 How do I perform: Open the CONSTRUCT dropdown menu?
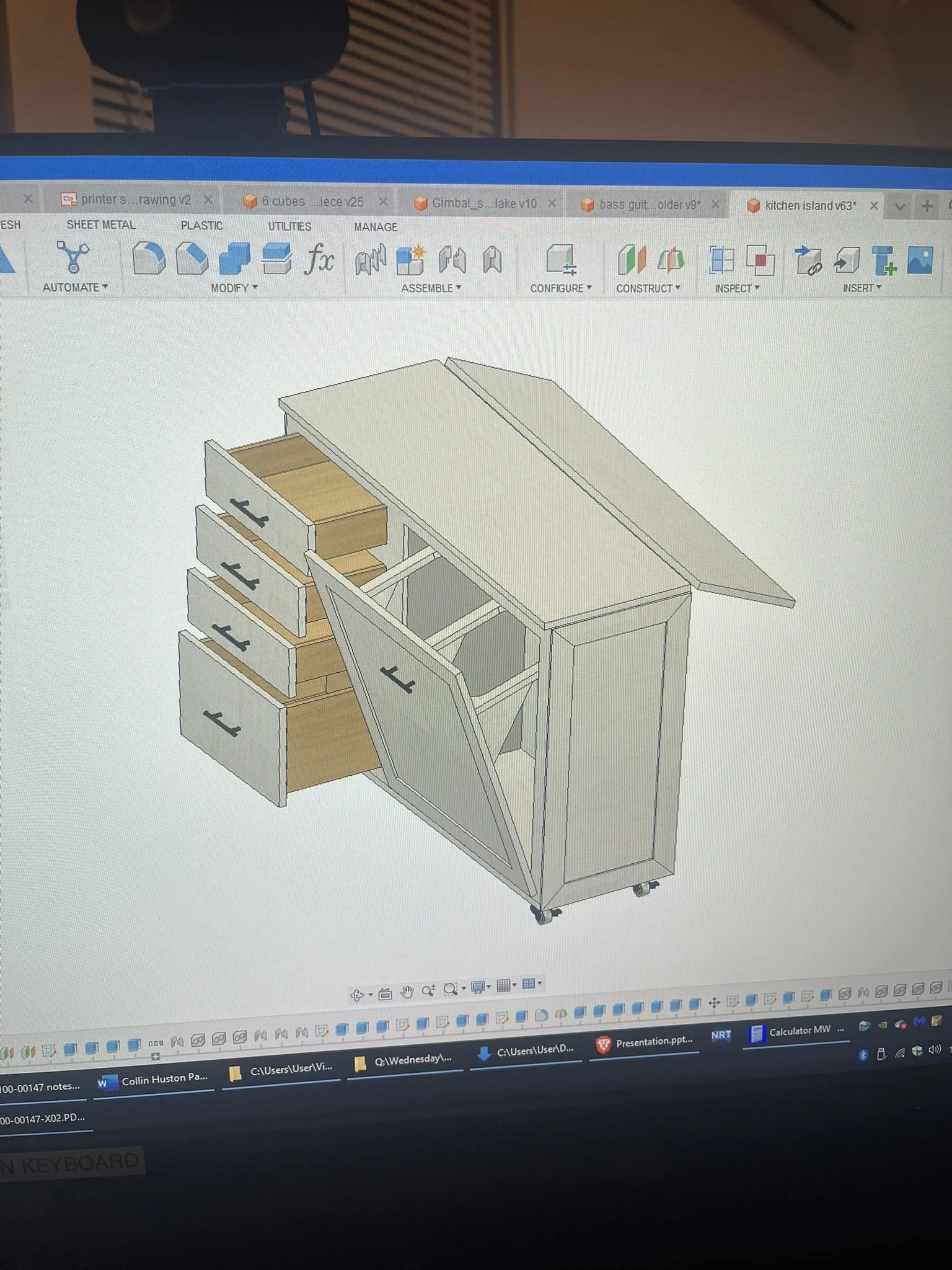click(x=648, y=288)
